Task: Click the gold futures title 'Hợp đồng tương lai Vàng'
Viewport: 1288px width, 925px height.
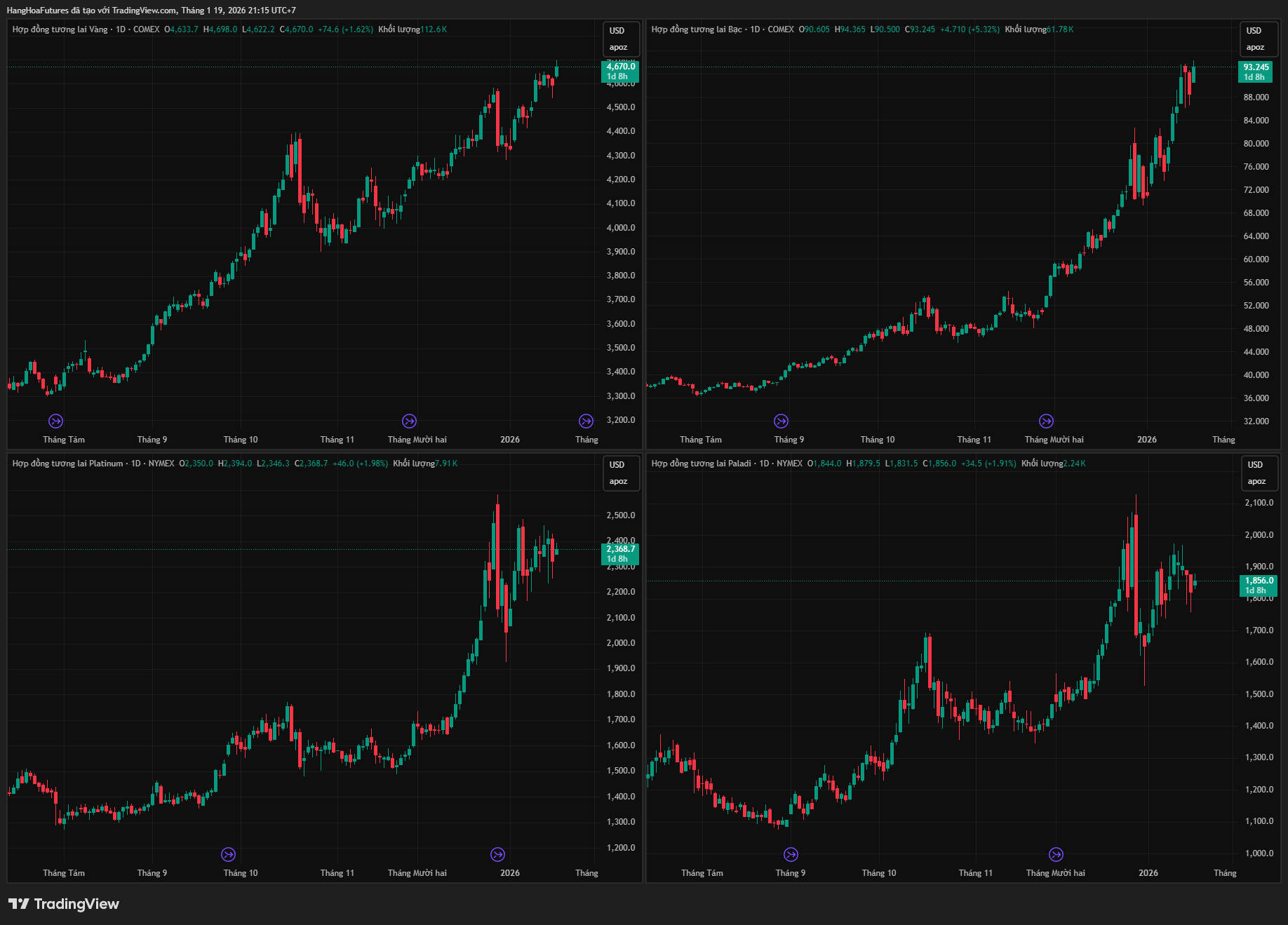Action: 60,29
